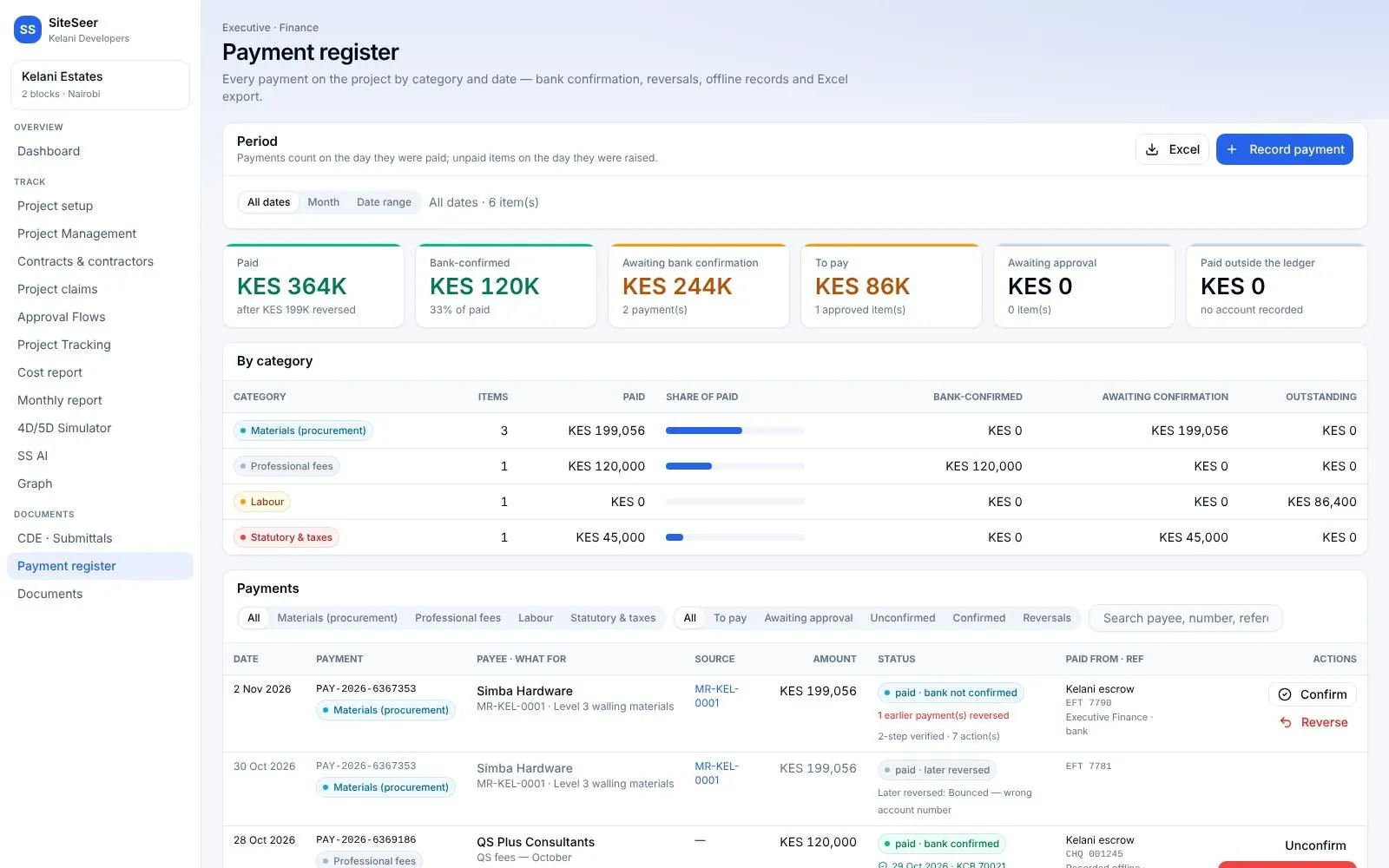
Task: Open Project setup in the sidebar
Action: click(100, 206)
